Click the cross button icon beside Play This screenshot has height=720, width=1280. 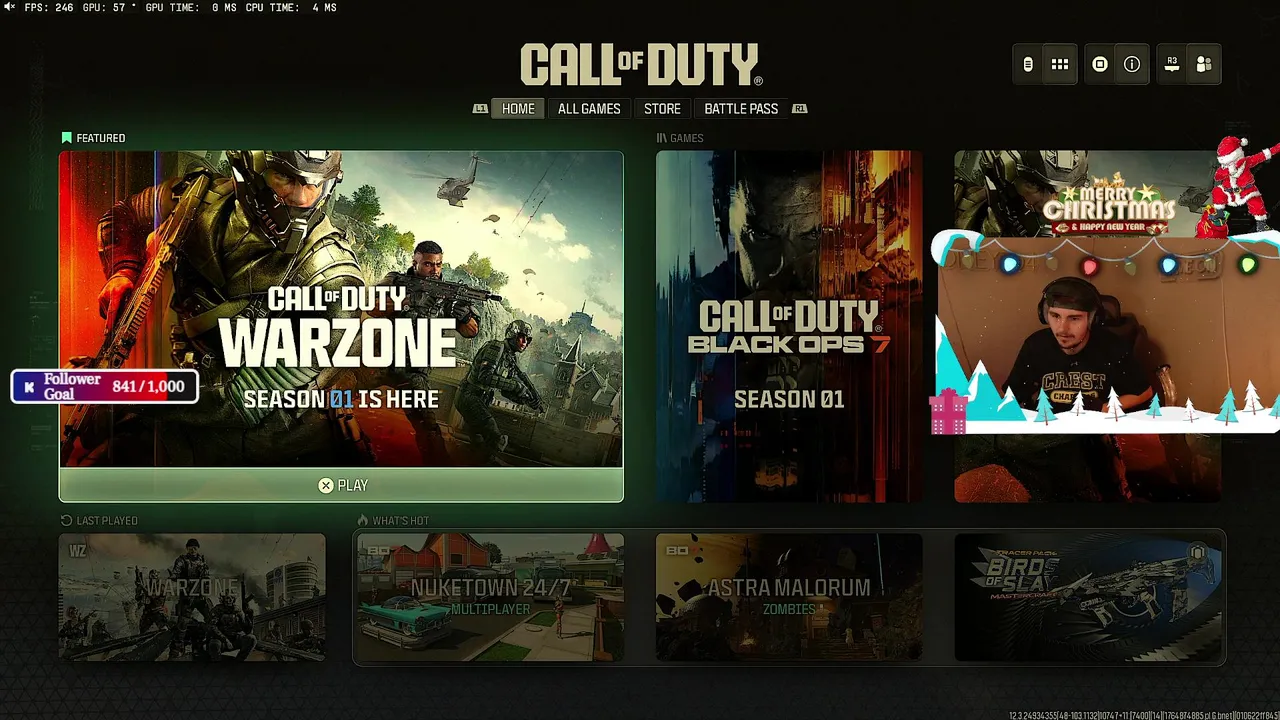325,485
